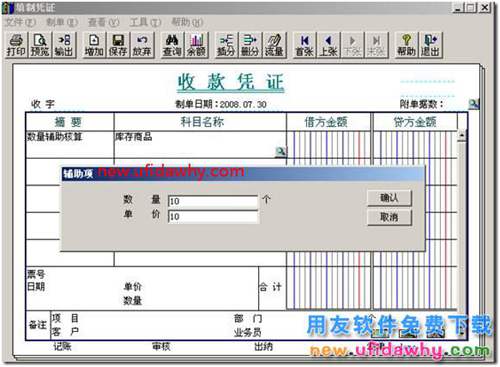
Task: Open 帮助 (Help) toolbar icon
Action: (x=406, y=45)
